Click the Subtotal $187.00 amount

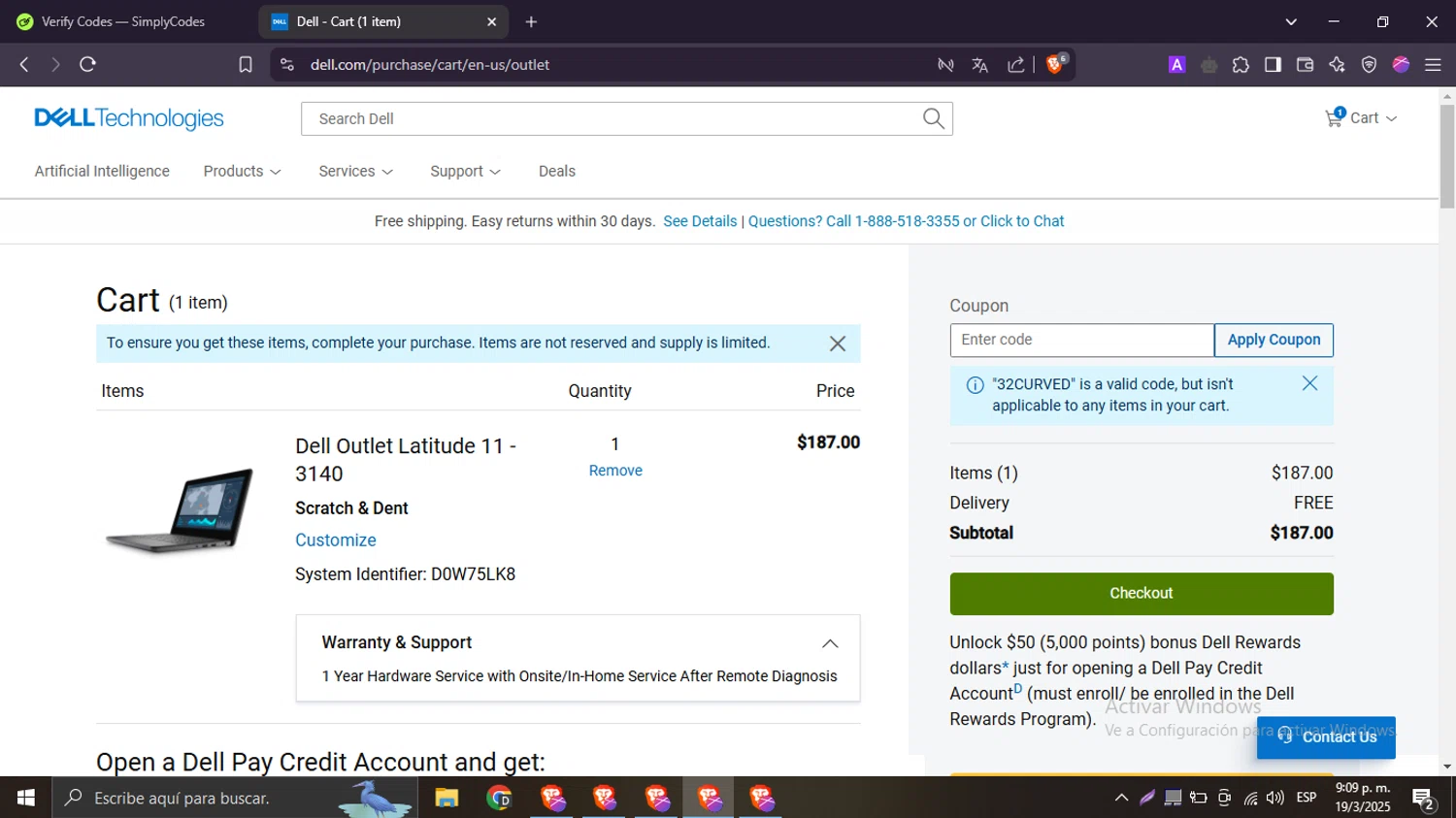click(1302, 533)
